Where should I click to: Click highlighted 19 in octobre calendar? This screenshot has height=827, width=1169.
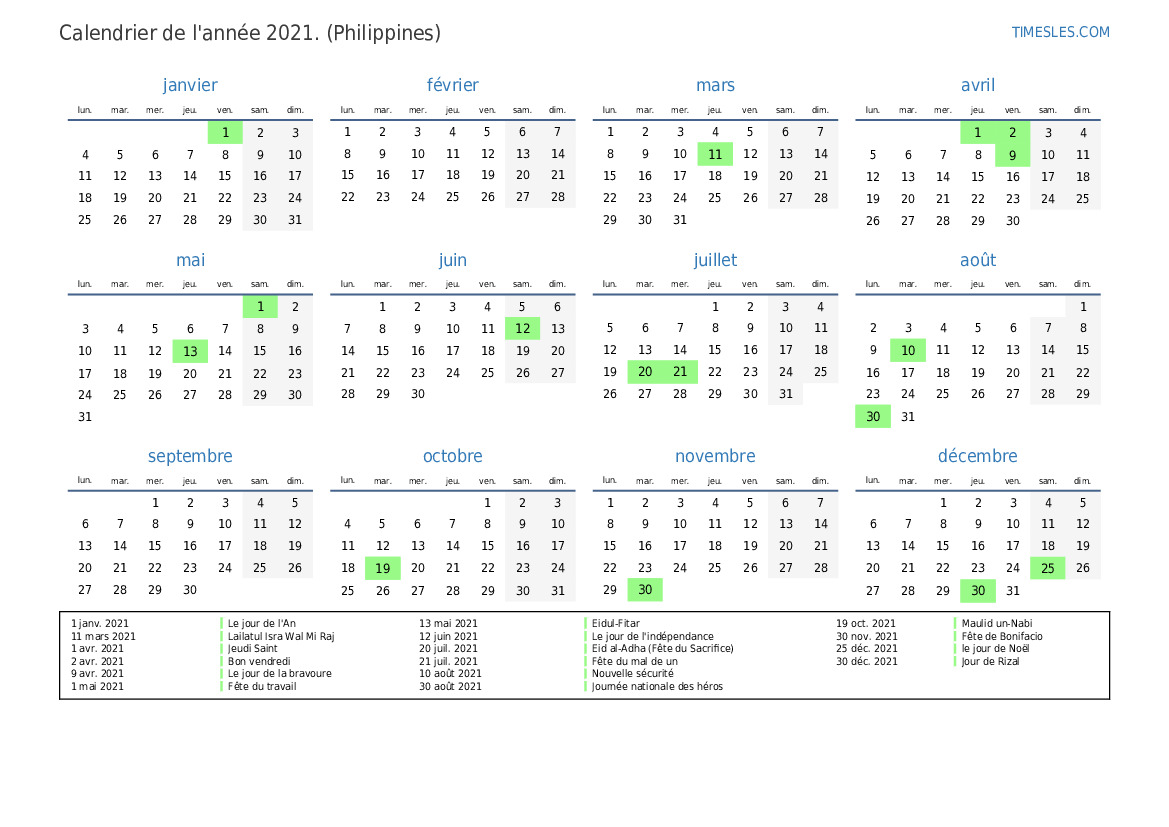382,568
